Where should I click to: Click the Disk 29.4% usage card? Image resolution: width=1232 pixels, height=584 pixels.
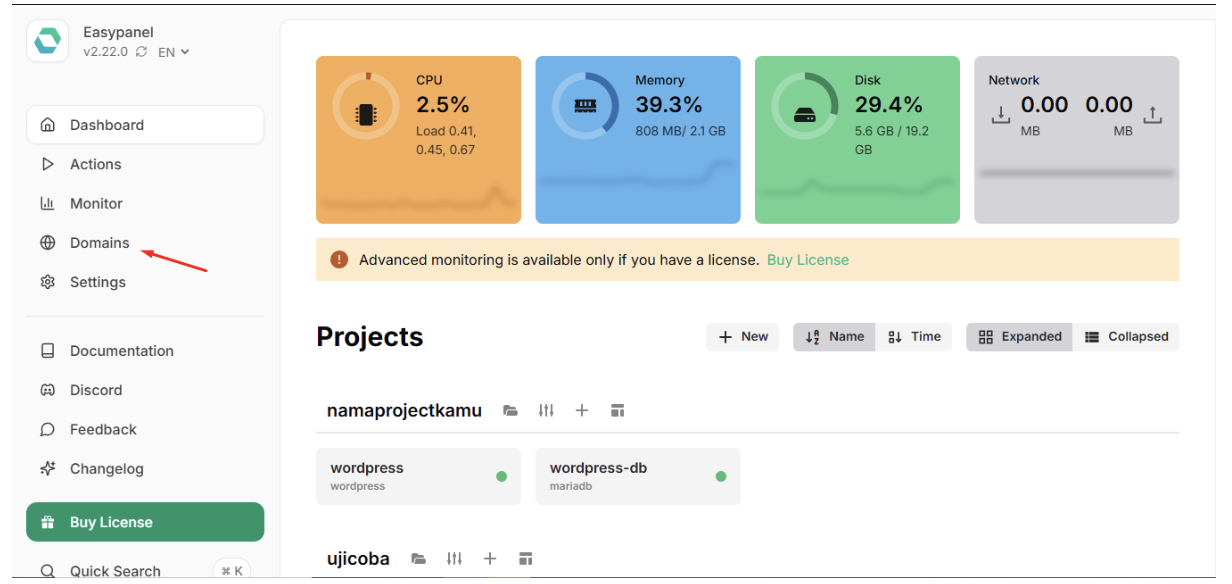(x=857, y=140)
